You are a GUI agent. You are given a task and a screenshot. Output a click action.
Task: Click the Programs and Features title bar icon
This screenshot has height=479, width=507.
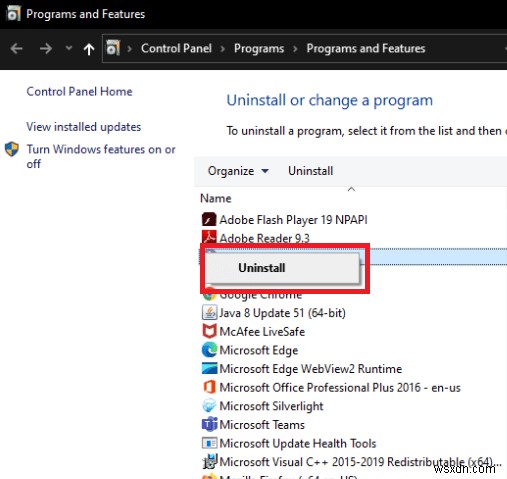pos(13,14)
